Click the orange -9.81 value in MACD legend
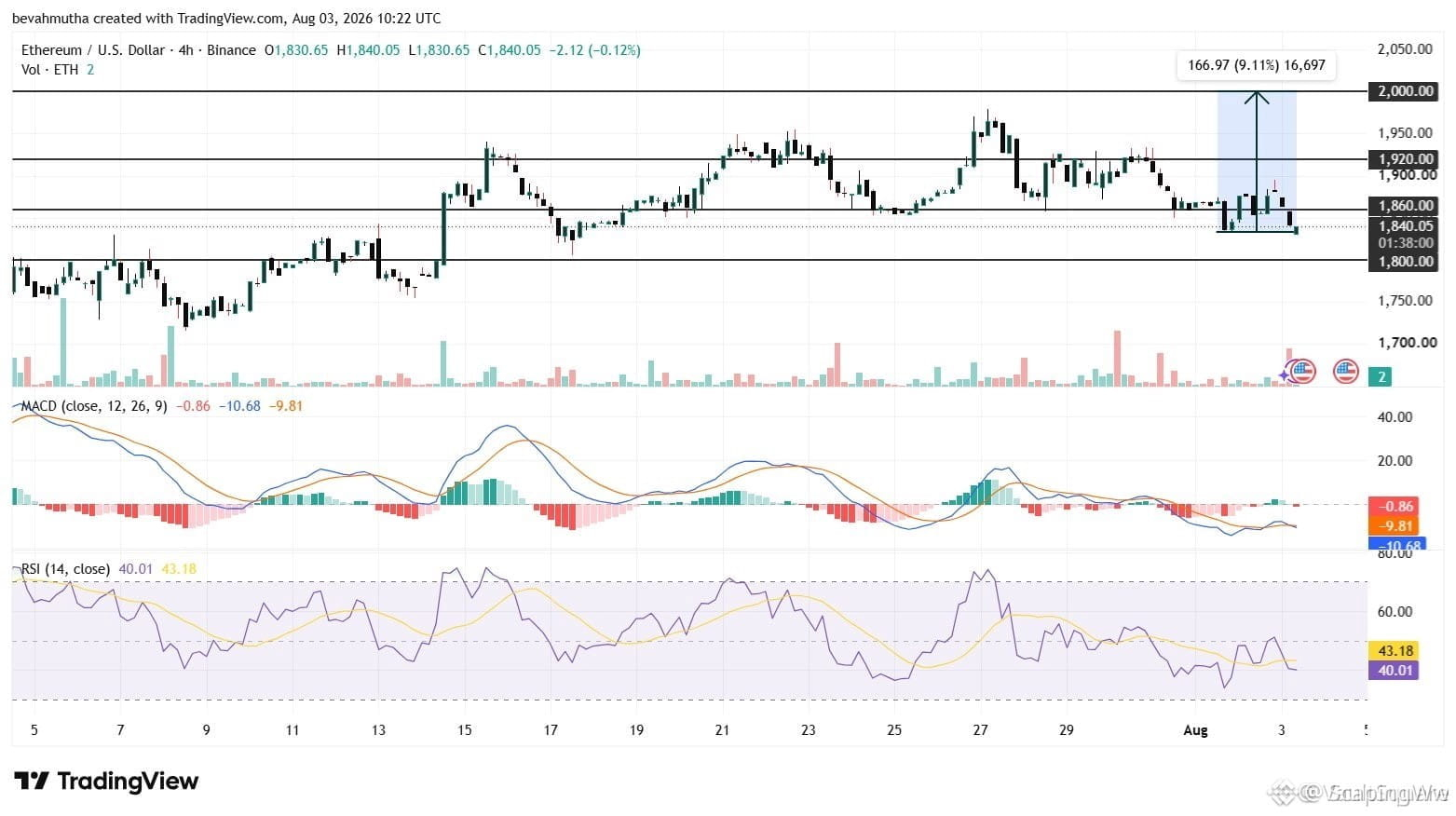The width and height of the screenshot is (1456, 816). click(286, 406)
